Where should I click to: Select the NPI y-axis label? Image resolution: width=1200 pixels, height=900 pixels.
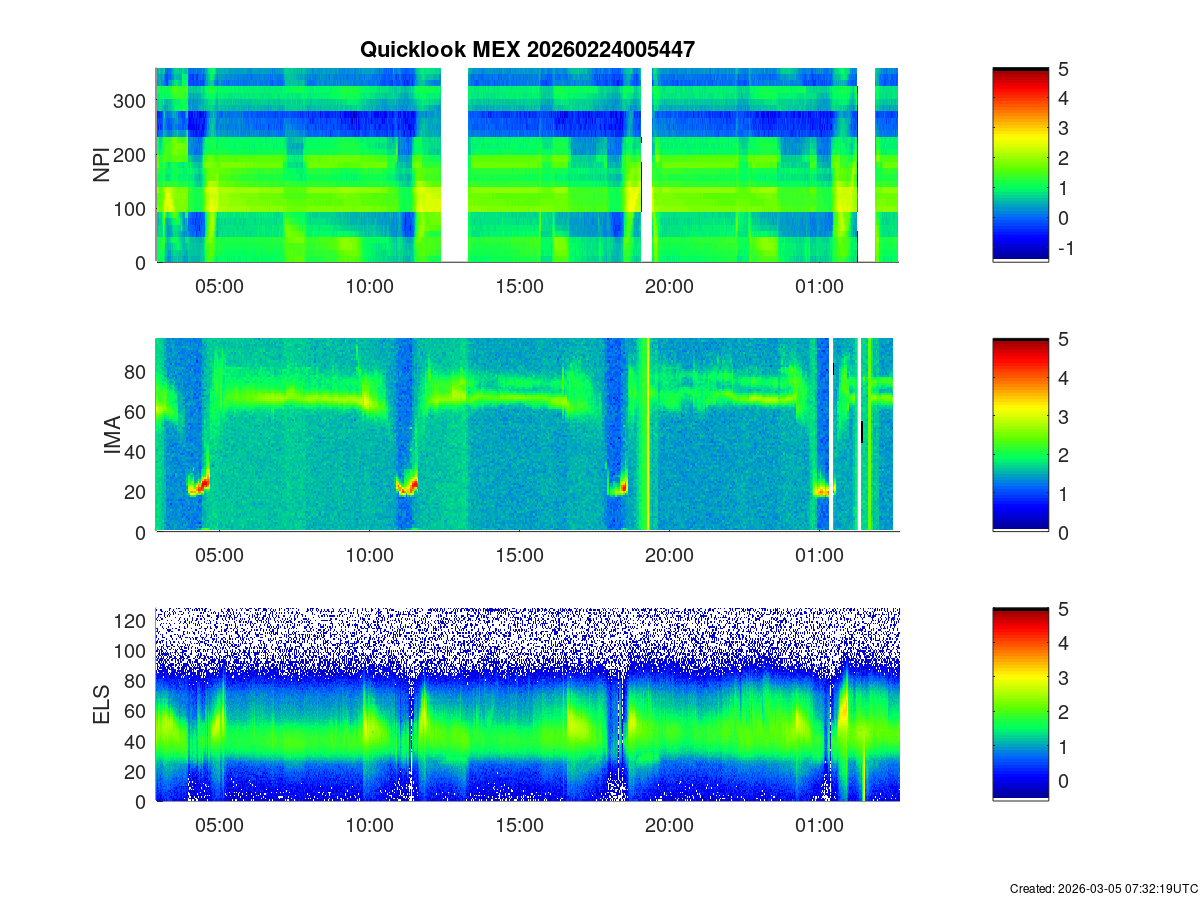[102, 165]
